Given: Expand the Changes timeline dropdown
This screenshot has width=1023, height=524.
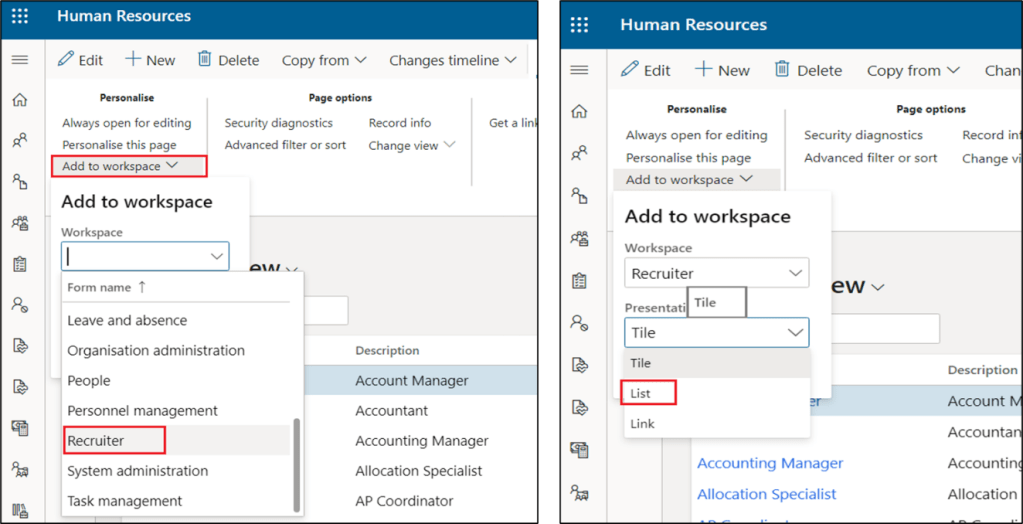Looking at the screenshot, I should pos(452,60).
